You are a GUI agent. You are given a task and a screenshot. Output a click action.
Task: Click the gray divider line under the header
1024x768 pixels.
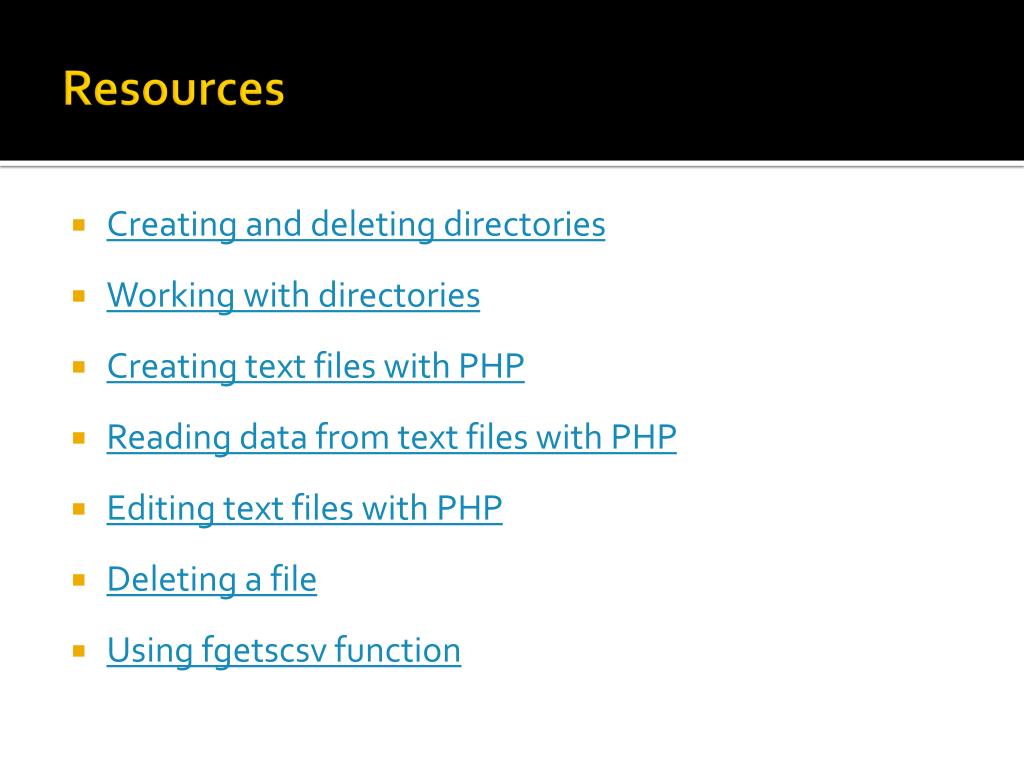[512, 165]
